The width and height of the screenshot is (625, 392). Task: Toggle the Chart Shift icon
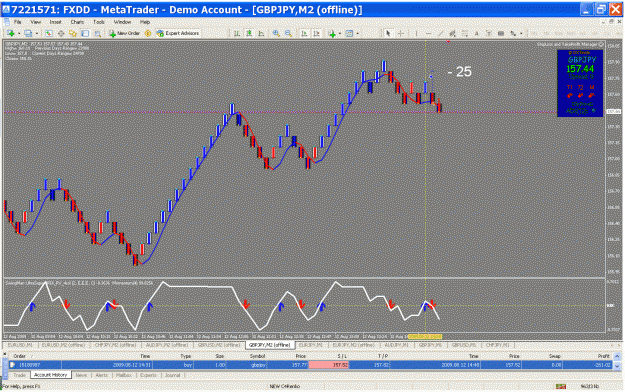[x=316, y=33]
